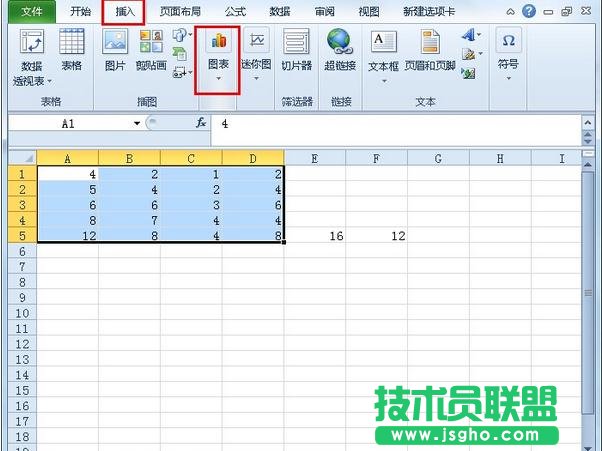The width and height of the screenshot is (602, 451).
Task: Switch to Page Layout (页面布局) tab
Action: 180,12
